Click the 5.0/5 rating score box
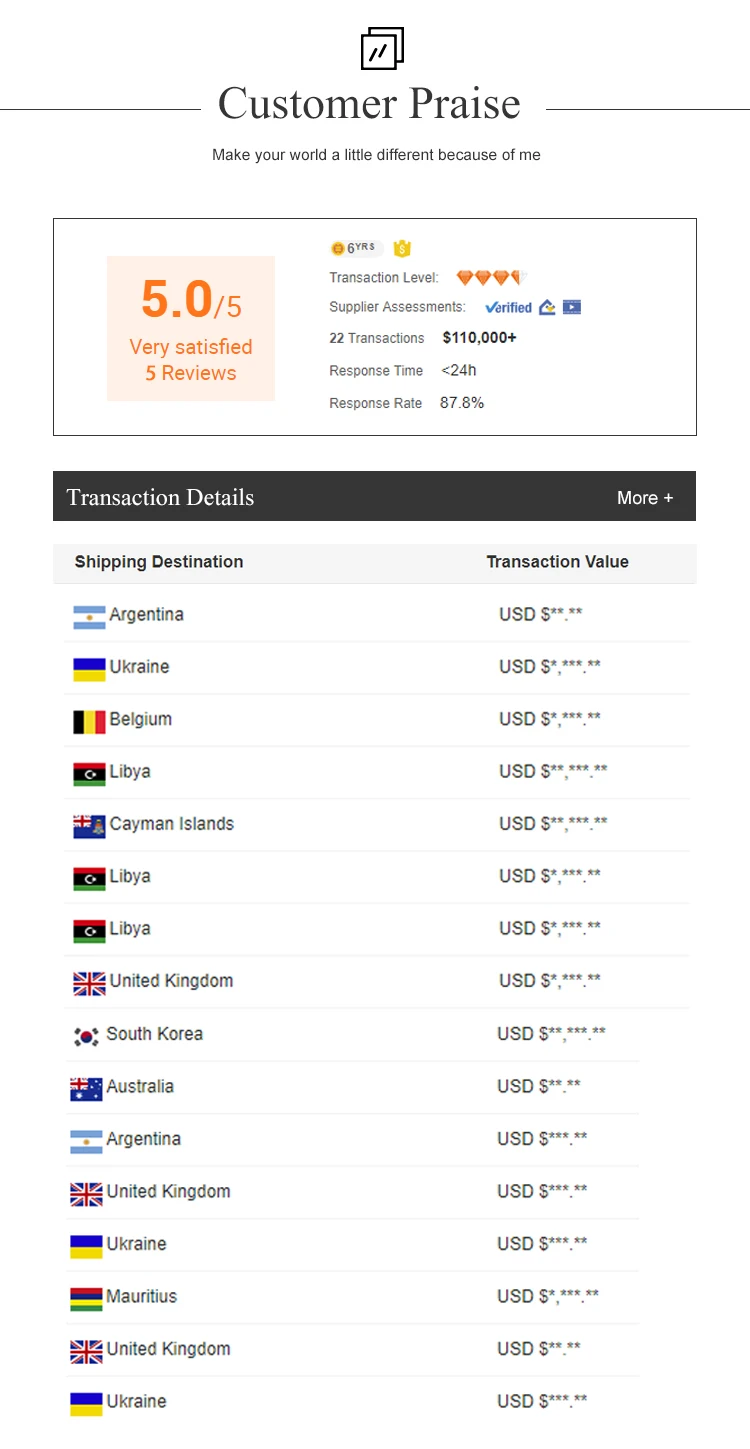The height and width of the screenshot is (1449, 750). (x=191, y=328)
